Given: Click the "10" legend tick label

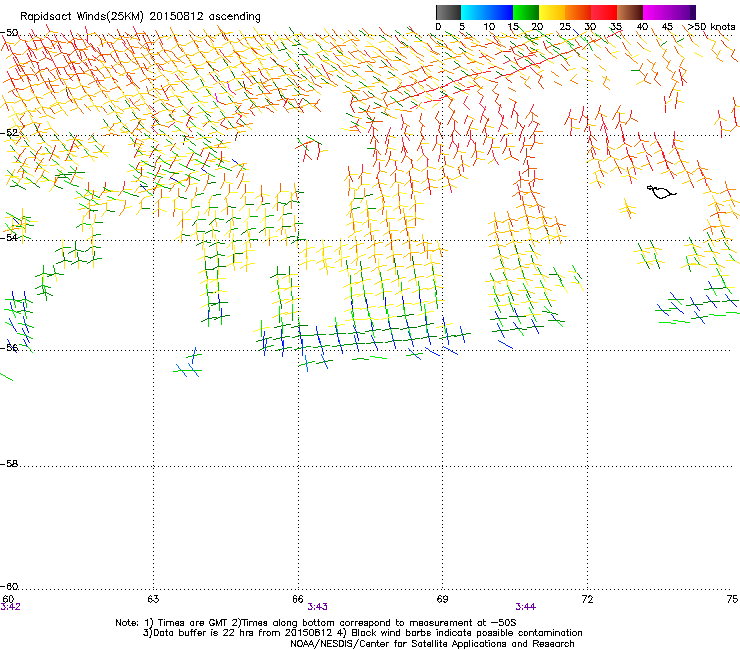Looking at the screenshot, I should 489,27.
